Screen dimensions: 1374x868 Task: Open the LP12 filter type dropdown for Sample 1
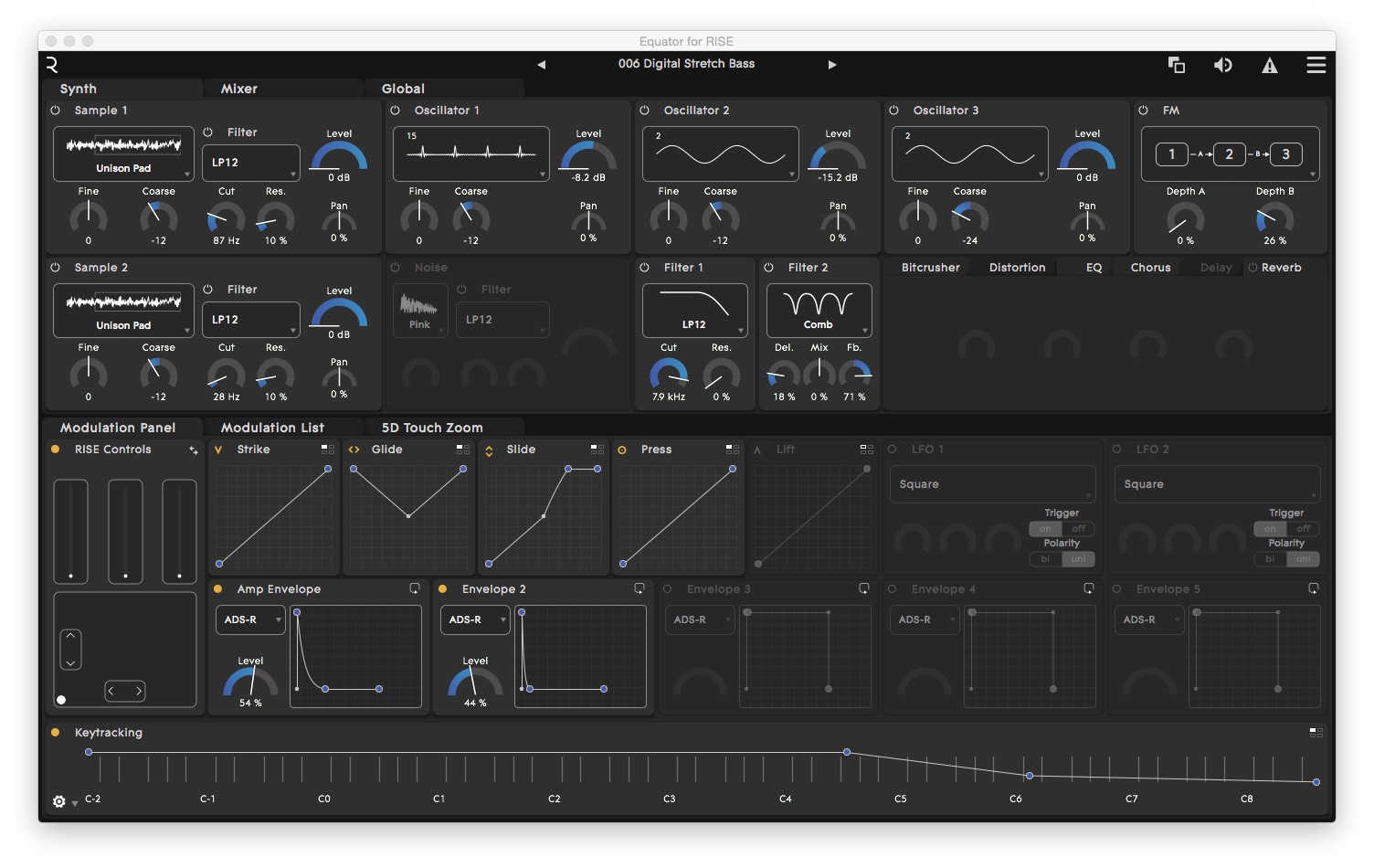coord(250,163)
